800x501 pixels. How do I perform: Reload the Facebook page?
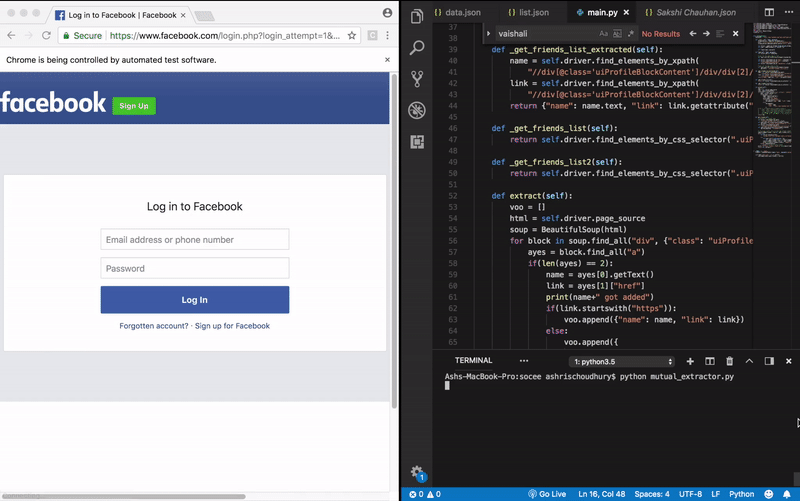[46, 35]
